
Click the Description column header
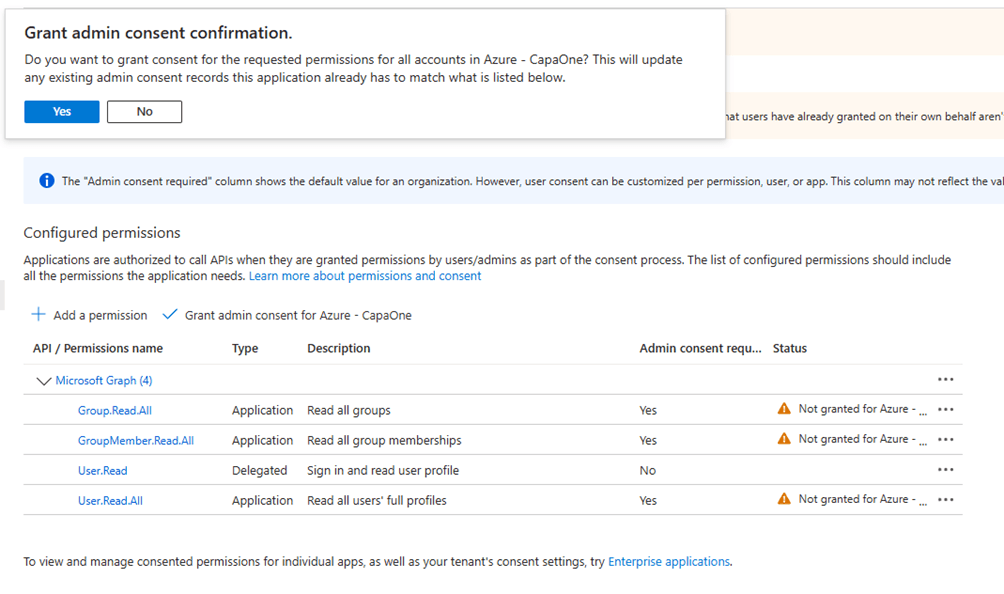(339, 348)
